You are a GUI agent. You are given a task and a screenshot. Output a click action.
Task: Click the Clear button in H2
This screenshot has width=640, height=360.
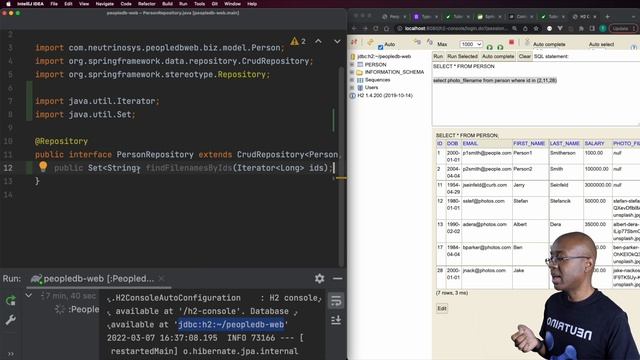coord(524,56)
